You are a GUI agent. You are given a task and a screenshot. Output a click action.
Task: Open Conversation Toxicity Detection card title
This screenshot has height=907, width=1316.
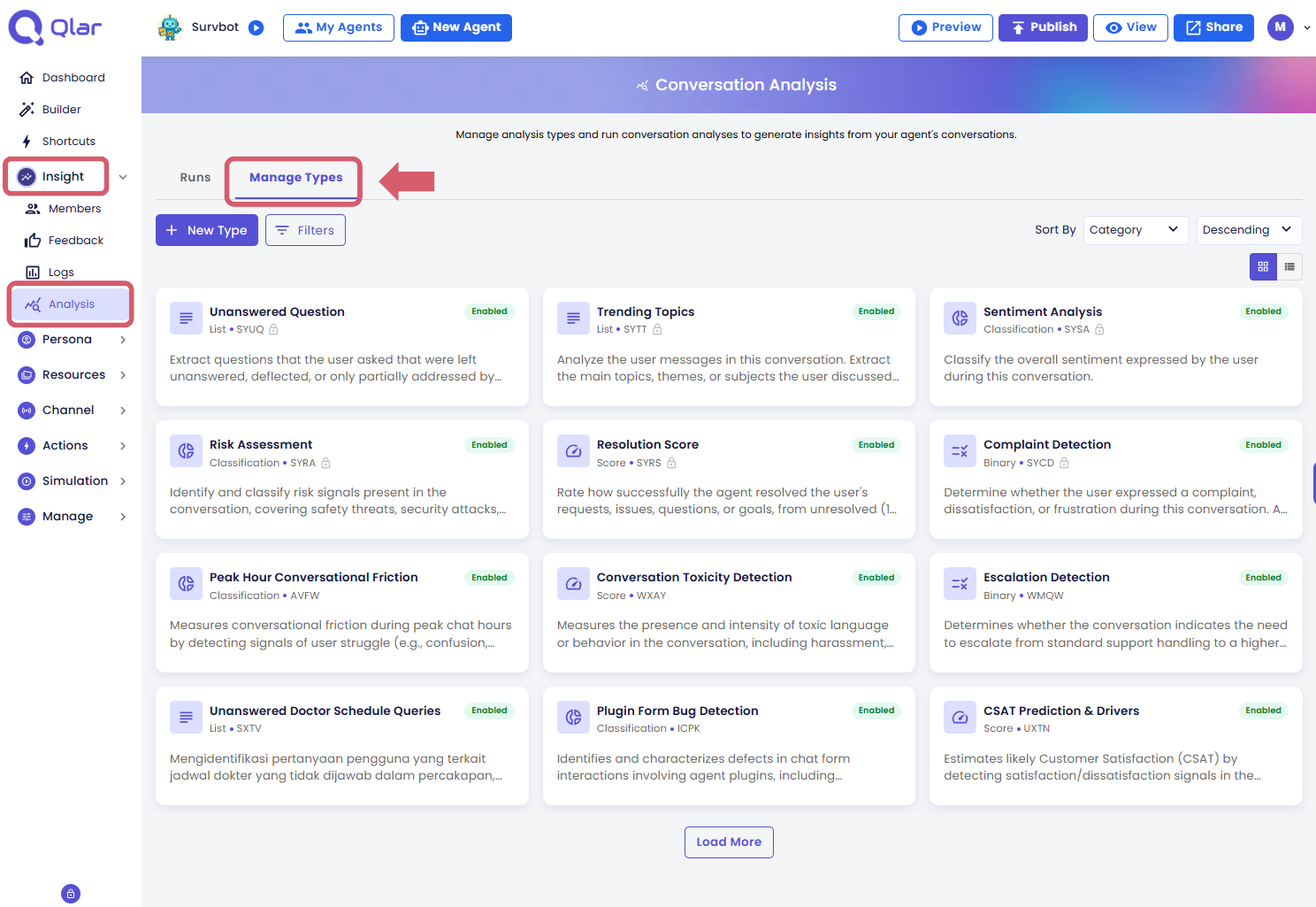(694, 577)
